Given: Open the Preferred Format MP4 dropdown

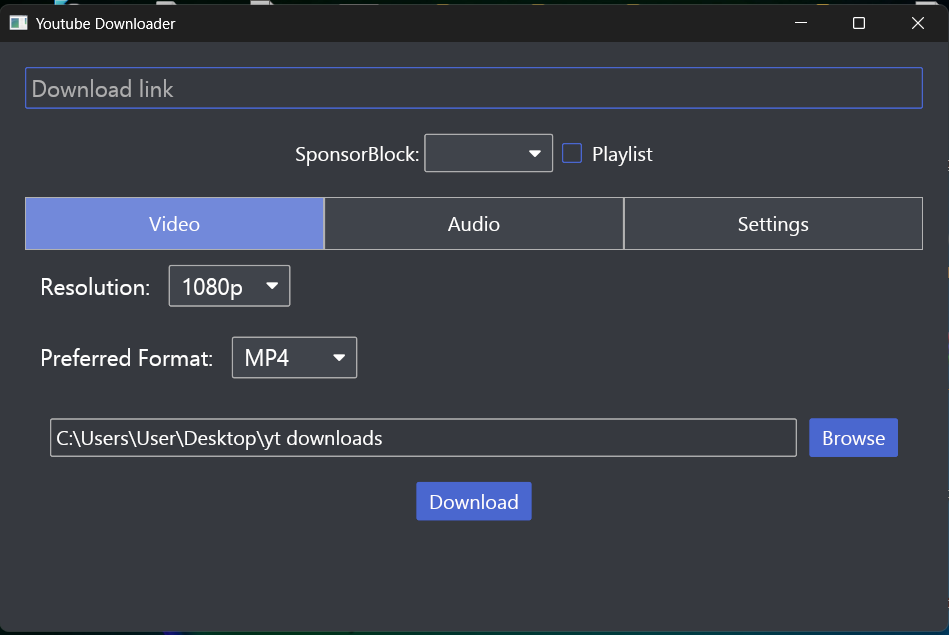Looking at the screenshot, I should 294,358.
